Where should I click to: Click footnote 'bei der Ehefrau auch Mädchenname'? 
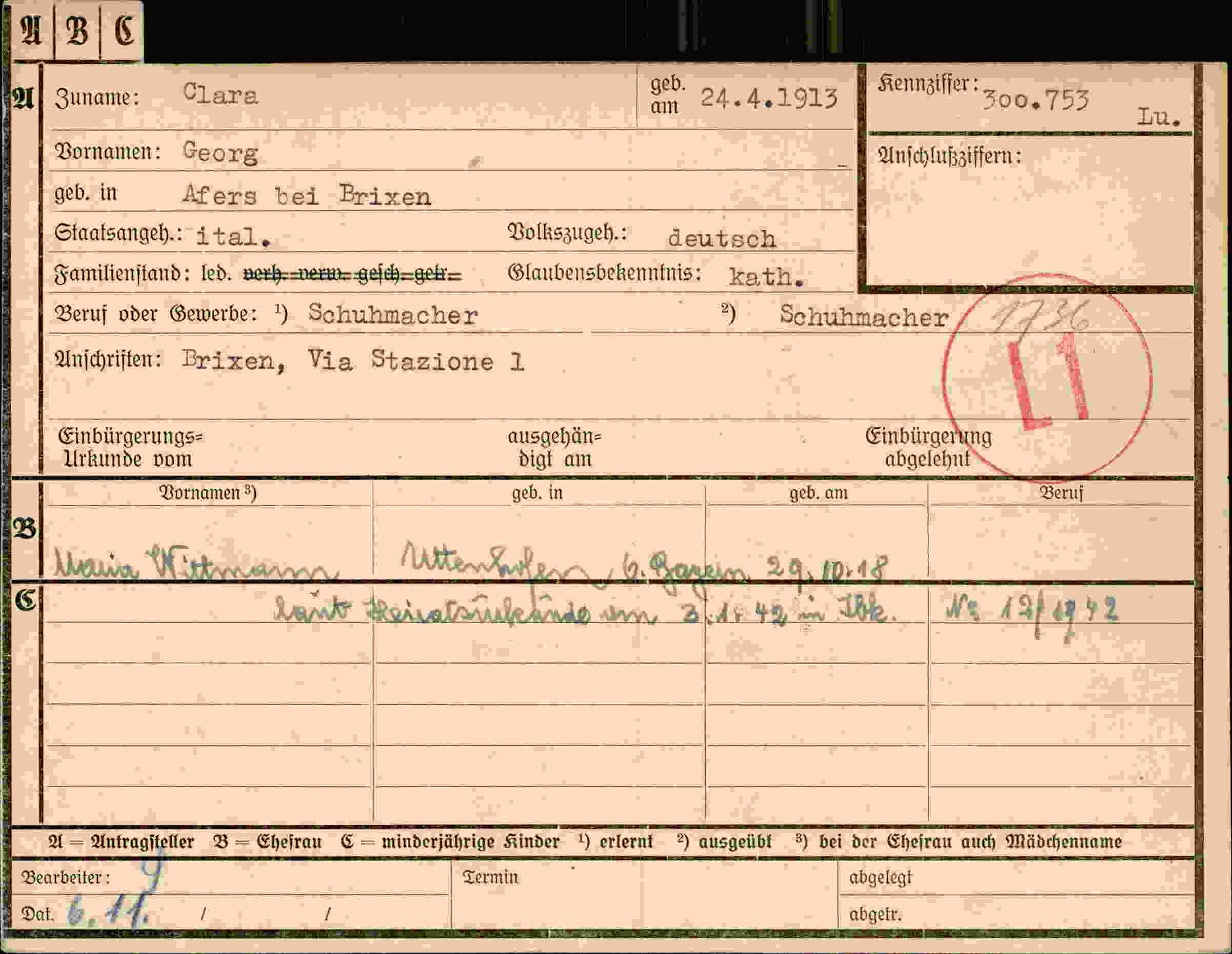pos(970,841)
